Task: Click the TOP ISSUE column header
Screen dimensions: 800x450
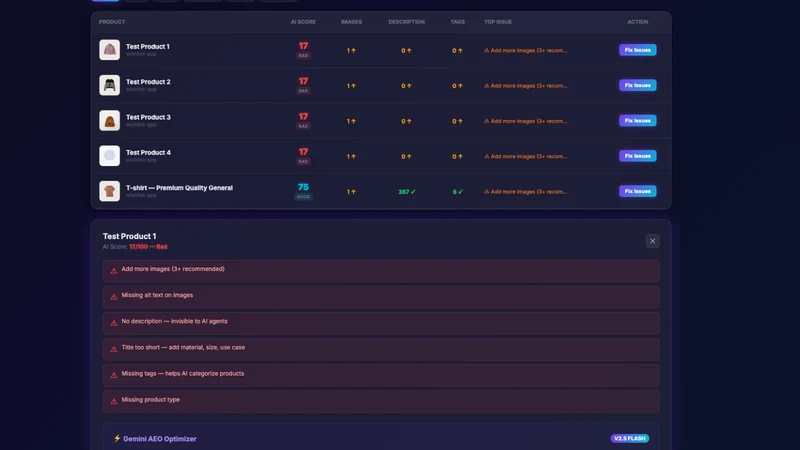Action: (497, 22)
